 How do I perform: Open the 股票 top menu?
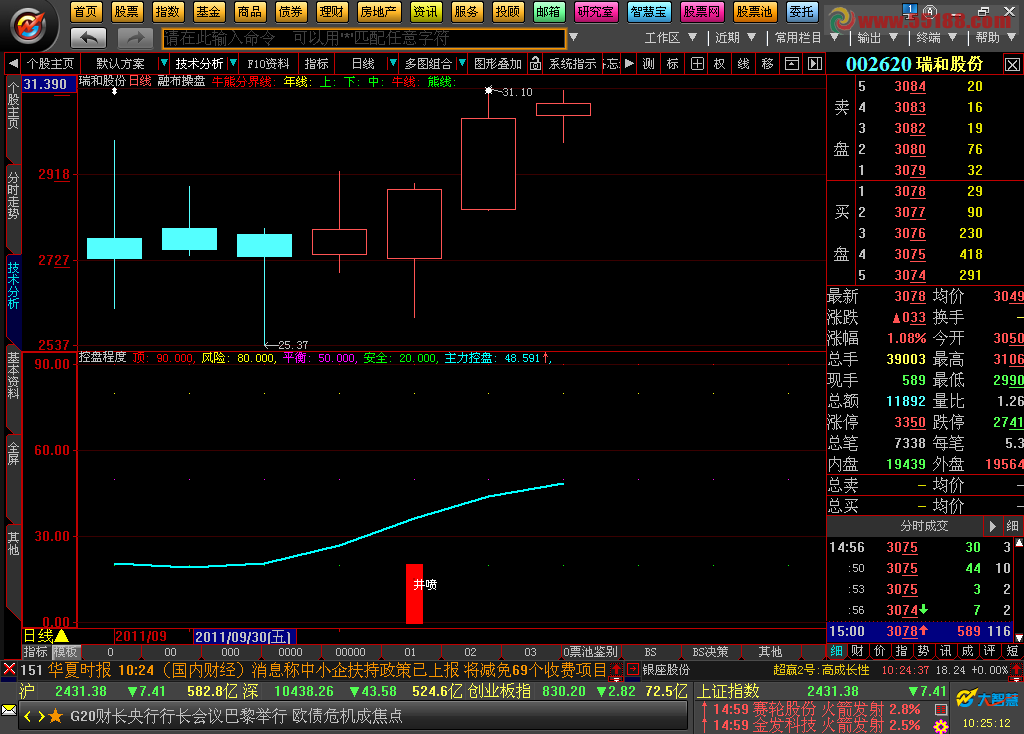coord(126,12)
